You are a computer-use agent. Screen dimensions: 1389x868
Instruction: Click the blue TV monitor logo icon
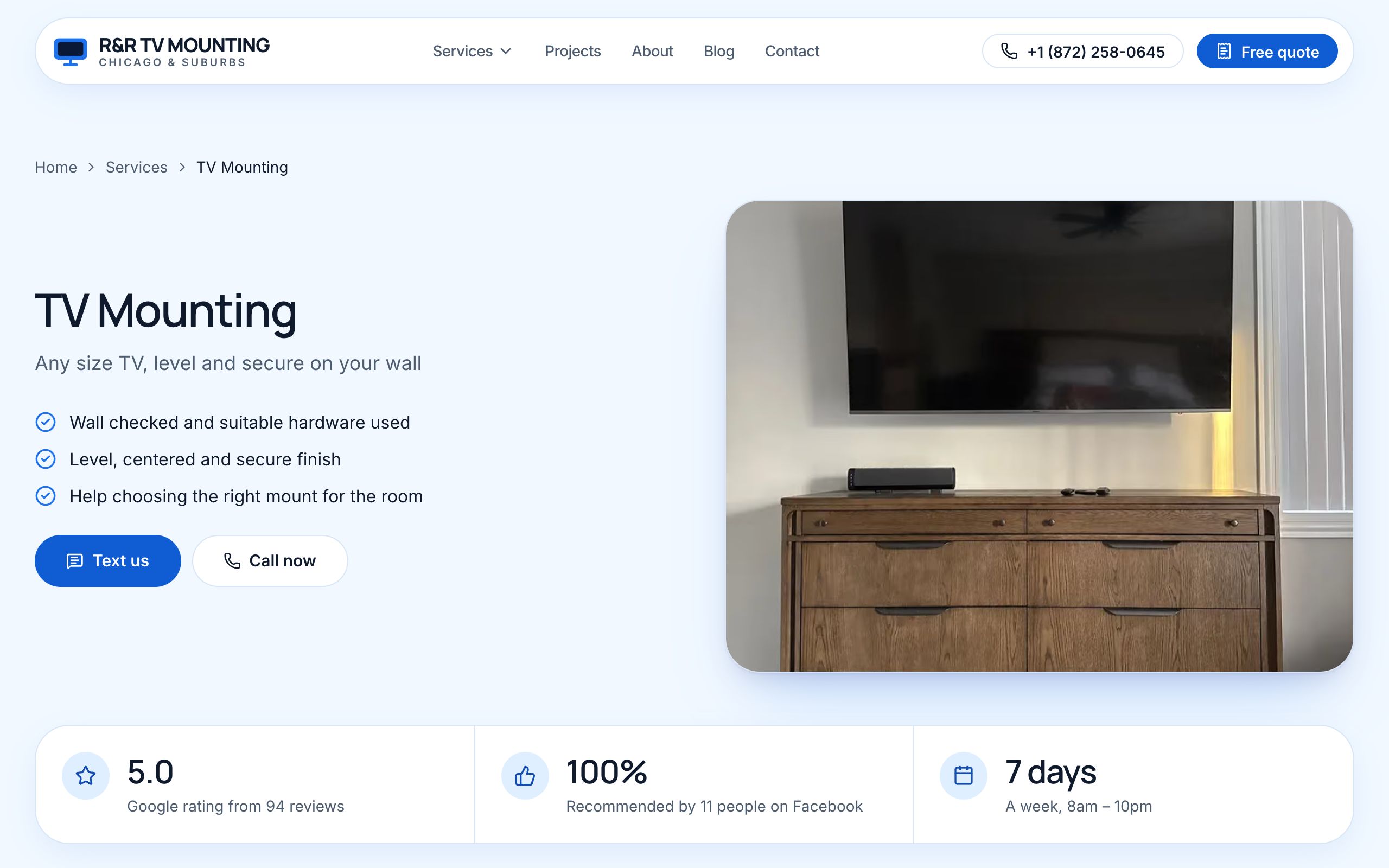tap(70, 52)
